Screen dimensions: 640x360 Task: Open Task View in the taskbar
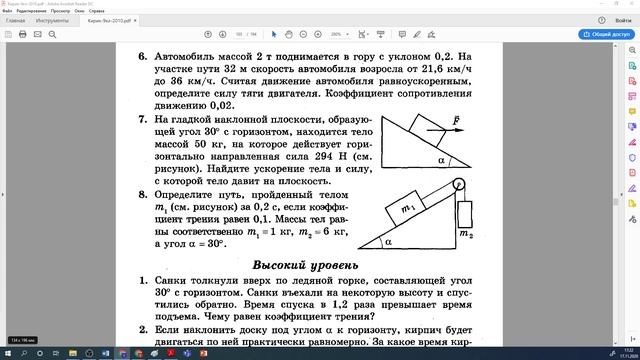(56, 353)
